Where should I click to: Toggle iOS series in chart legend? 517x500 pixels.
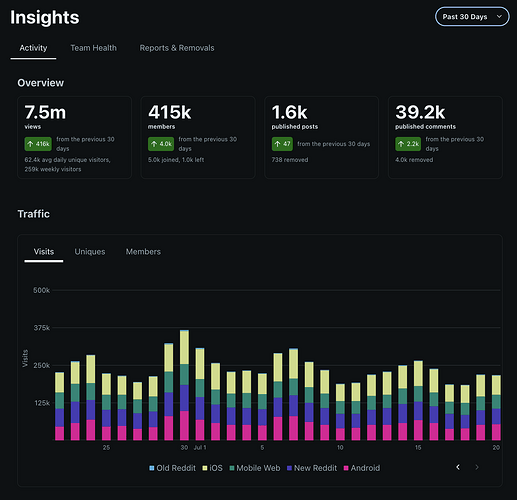[212, 468]
